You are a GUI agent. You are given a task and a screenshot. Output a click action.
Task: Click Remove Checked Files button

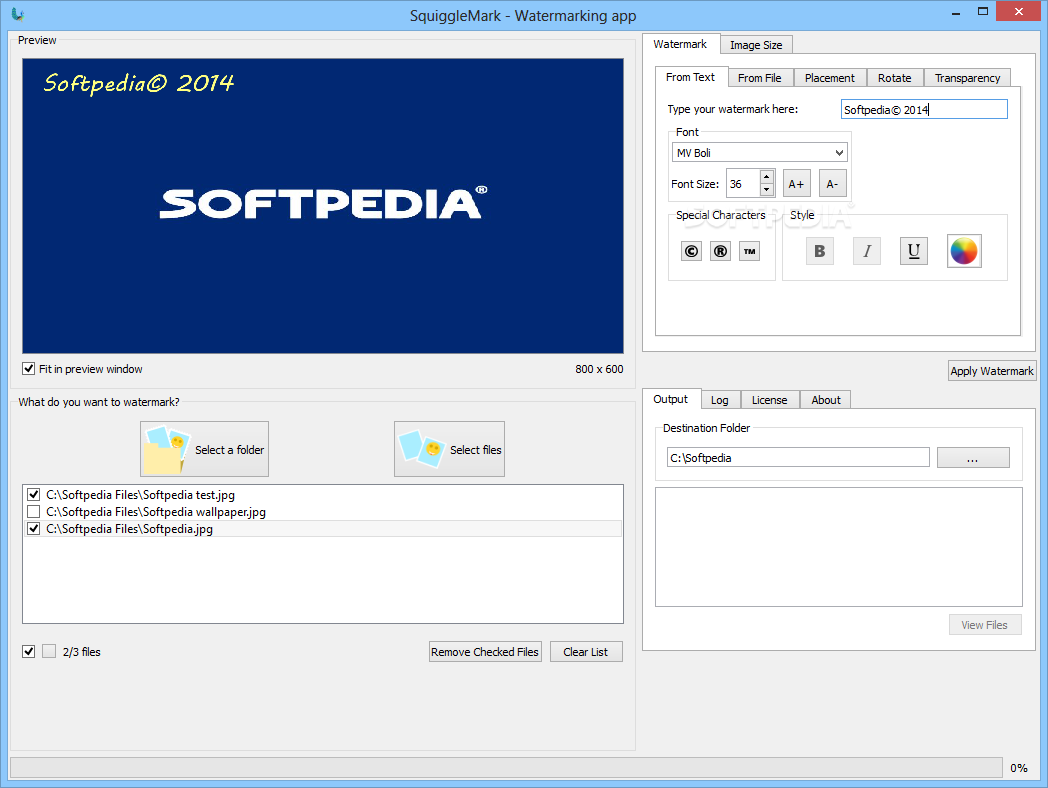pos(485,652)
